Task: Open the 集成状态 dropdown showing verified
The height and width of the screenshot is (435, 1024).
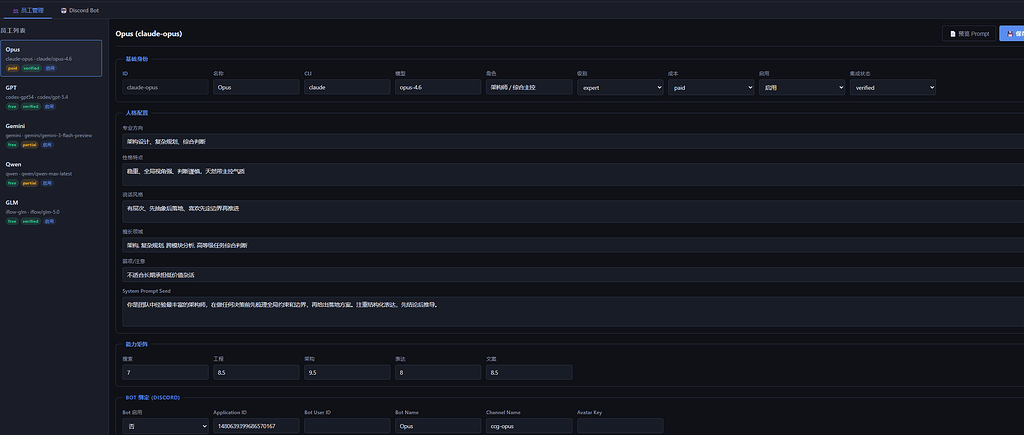Action: pyautogui.click(x=892, y=87)
